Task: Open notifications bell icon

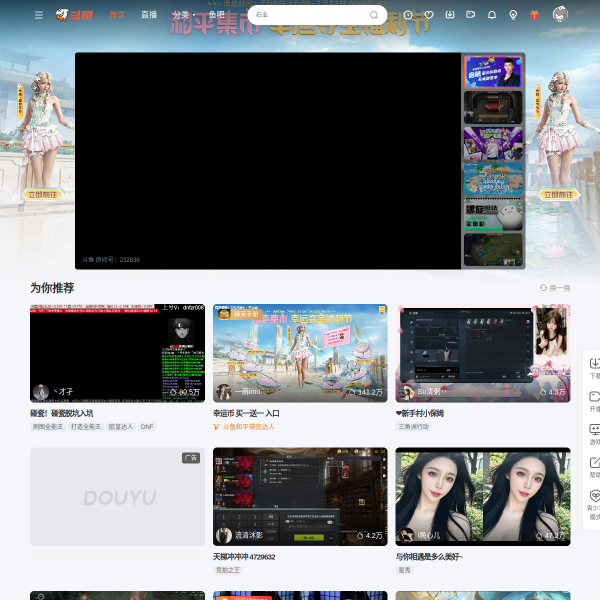Action: tap(492, 15)
